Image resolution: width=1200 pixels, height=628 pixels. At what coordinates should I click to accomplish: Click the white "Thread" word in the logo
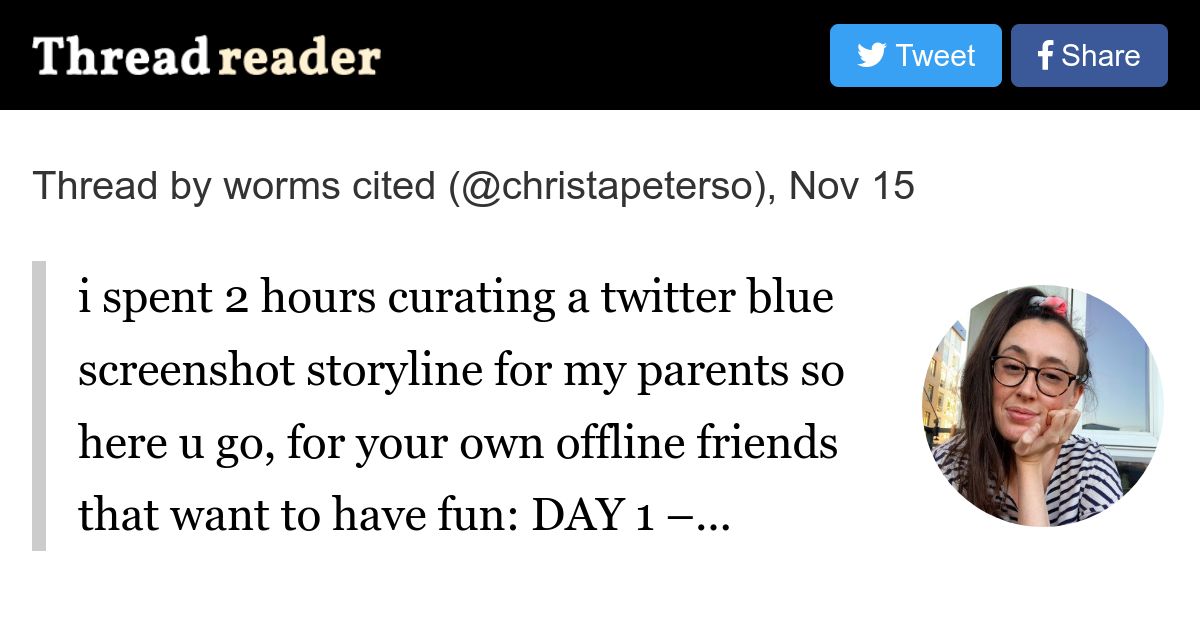pyautogui.click(x=120, y=57)
